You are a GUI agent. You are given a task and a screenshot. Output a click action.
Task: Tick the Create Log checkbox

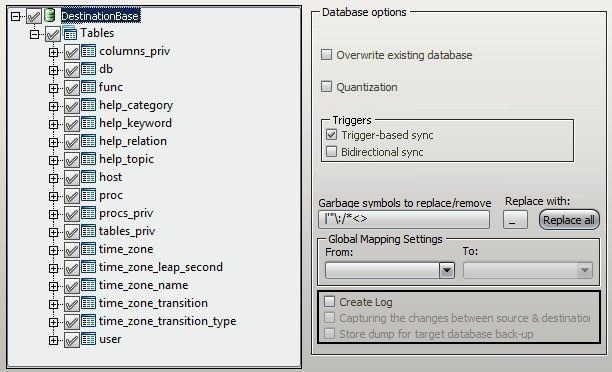(329, 301)
